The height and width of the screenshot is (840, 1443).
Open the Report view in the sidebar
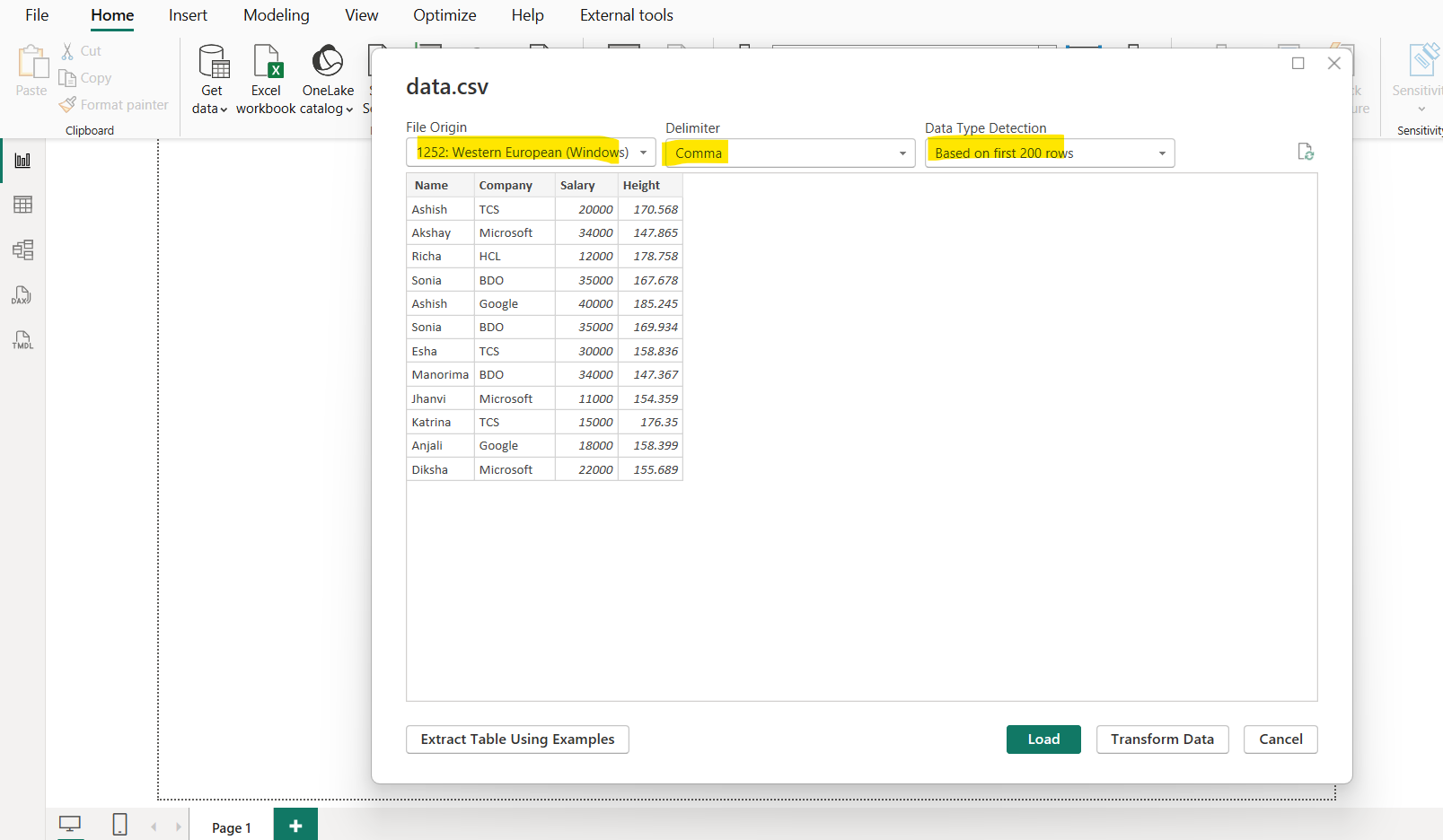tap(22, 160)
